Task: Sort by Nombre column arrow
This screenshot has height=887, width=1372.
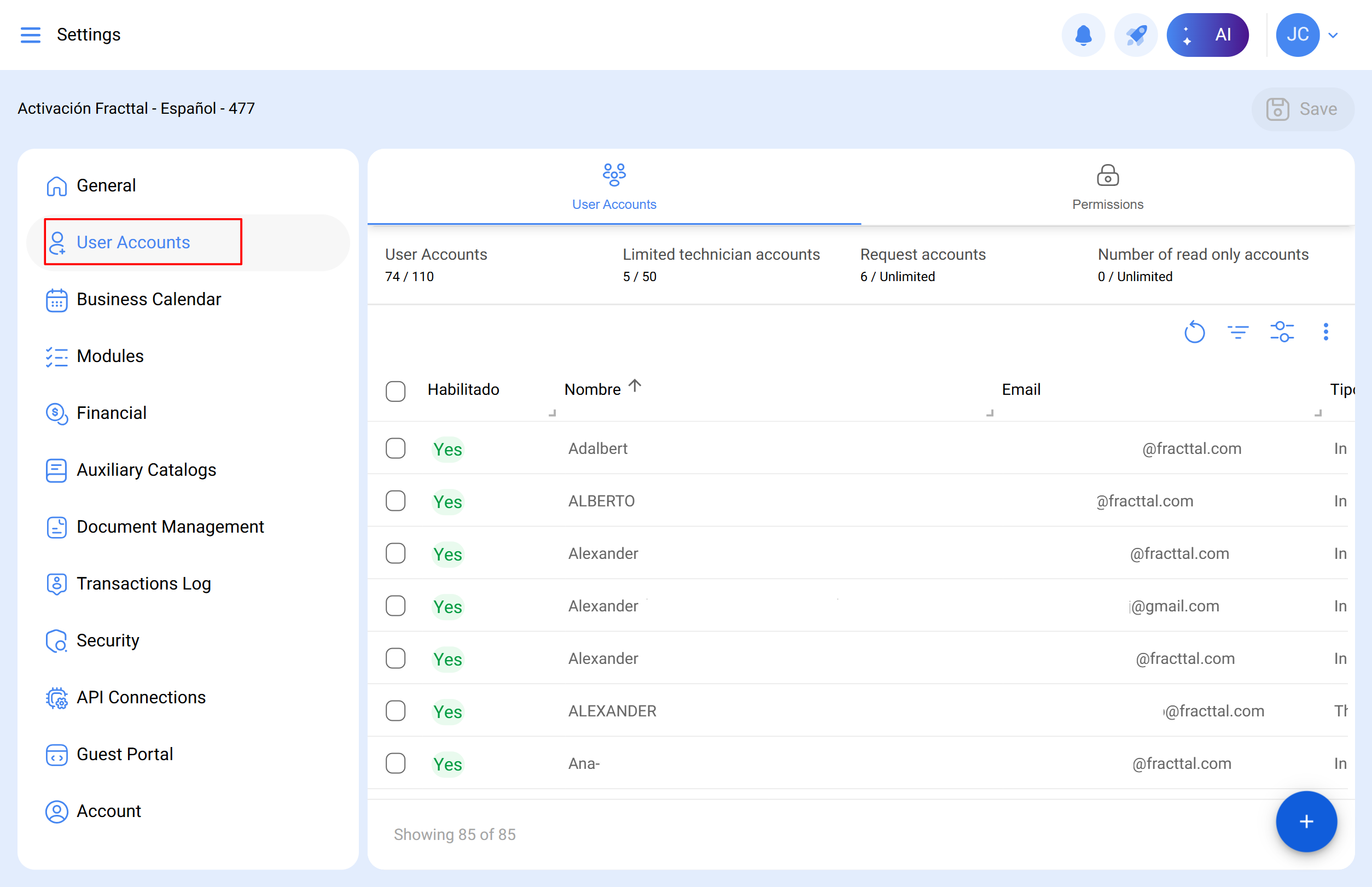Action: tap(635, 386)
